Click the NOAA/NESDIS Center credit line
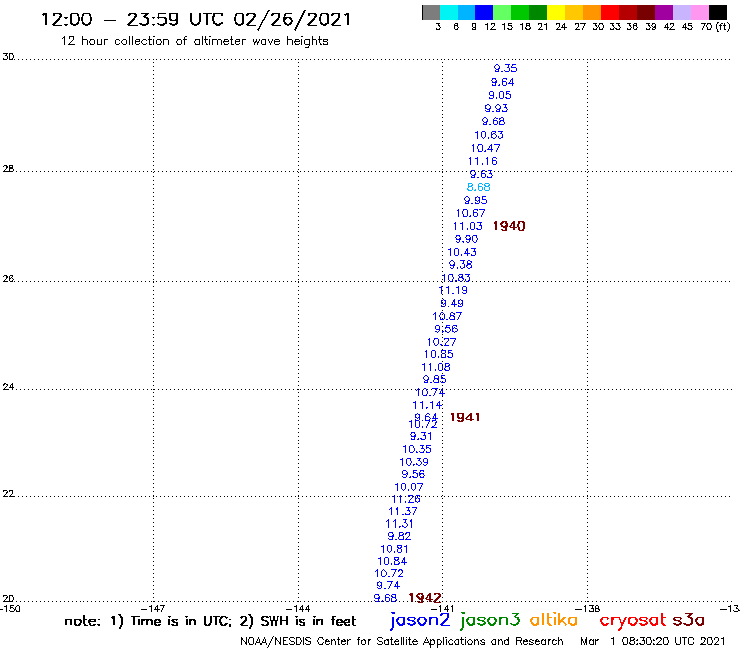The height and width of the screenshot is (650, 740). (x=402, y=641)
